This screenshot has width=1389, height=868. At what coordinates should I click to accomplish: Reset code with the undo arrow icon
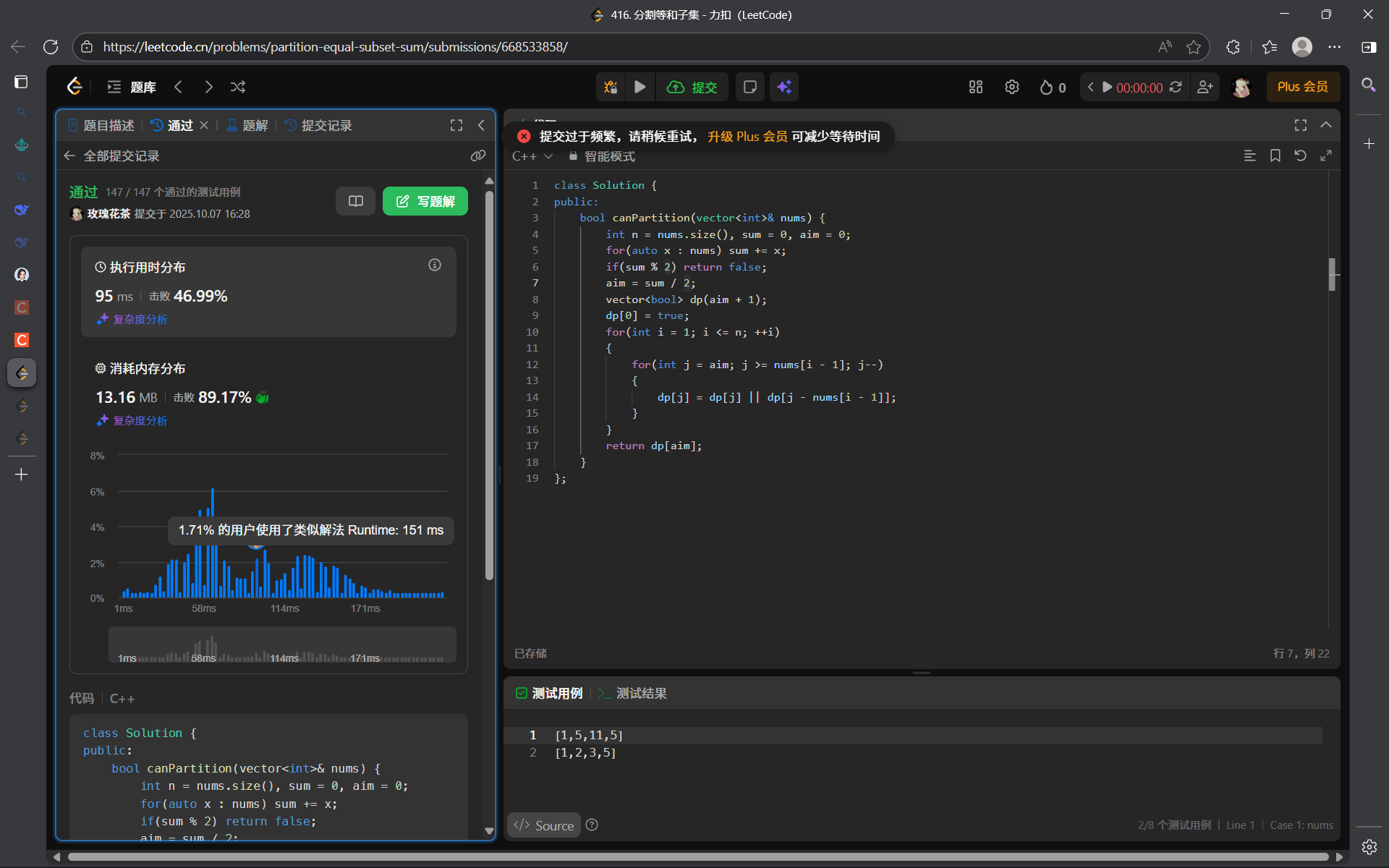(1300, 156)
